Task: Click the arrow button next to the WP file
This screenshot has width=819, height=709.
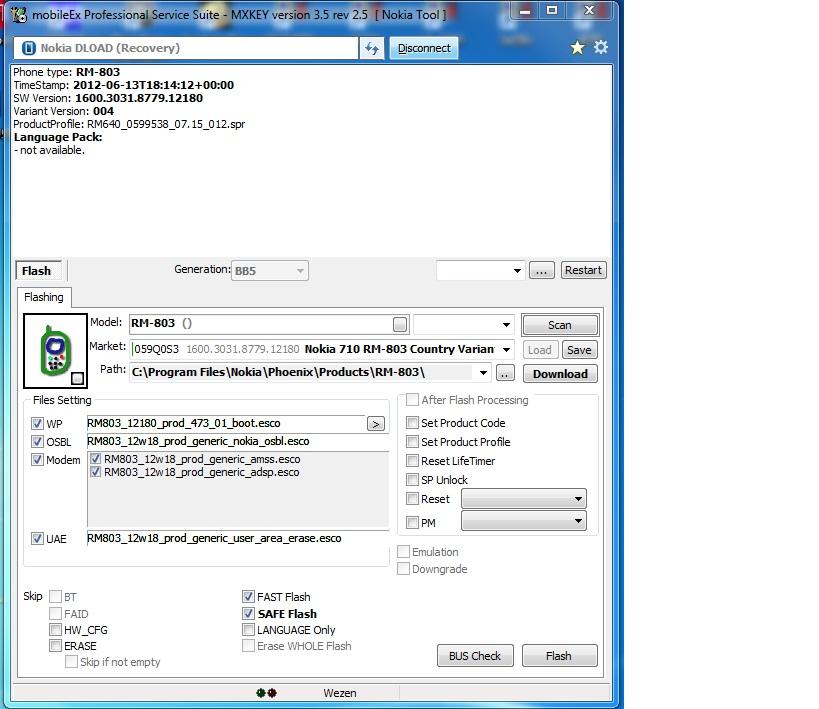Action: coord(376,424)
